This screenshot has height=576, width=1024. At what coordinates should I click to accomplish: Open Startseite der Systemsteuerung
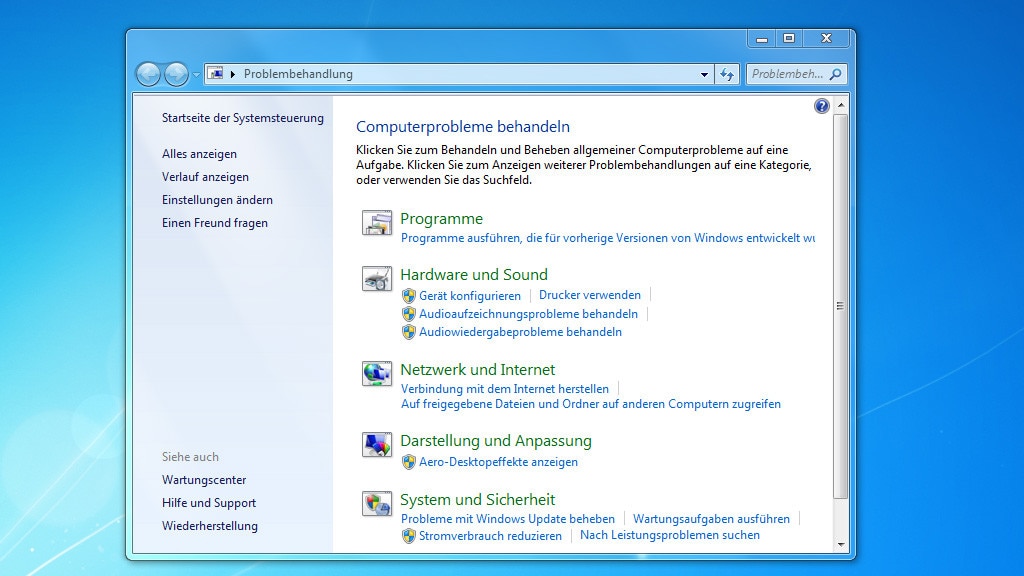[243, 118]
